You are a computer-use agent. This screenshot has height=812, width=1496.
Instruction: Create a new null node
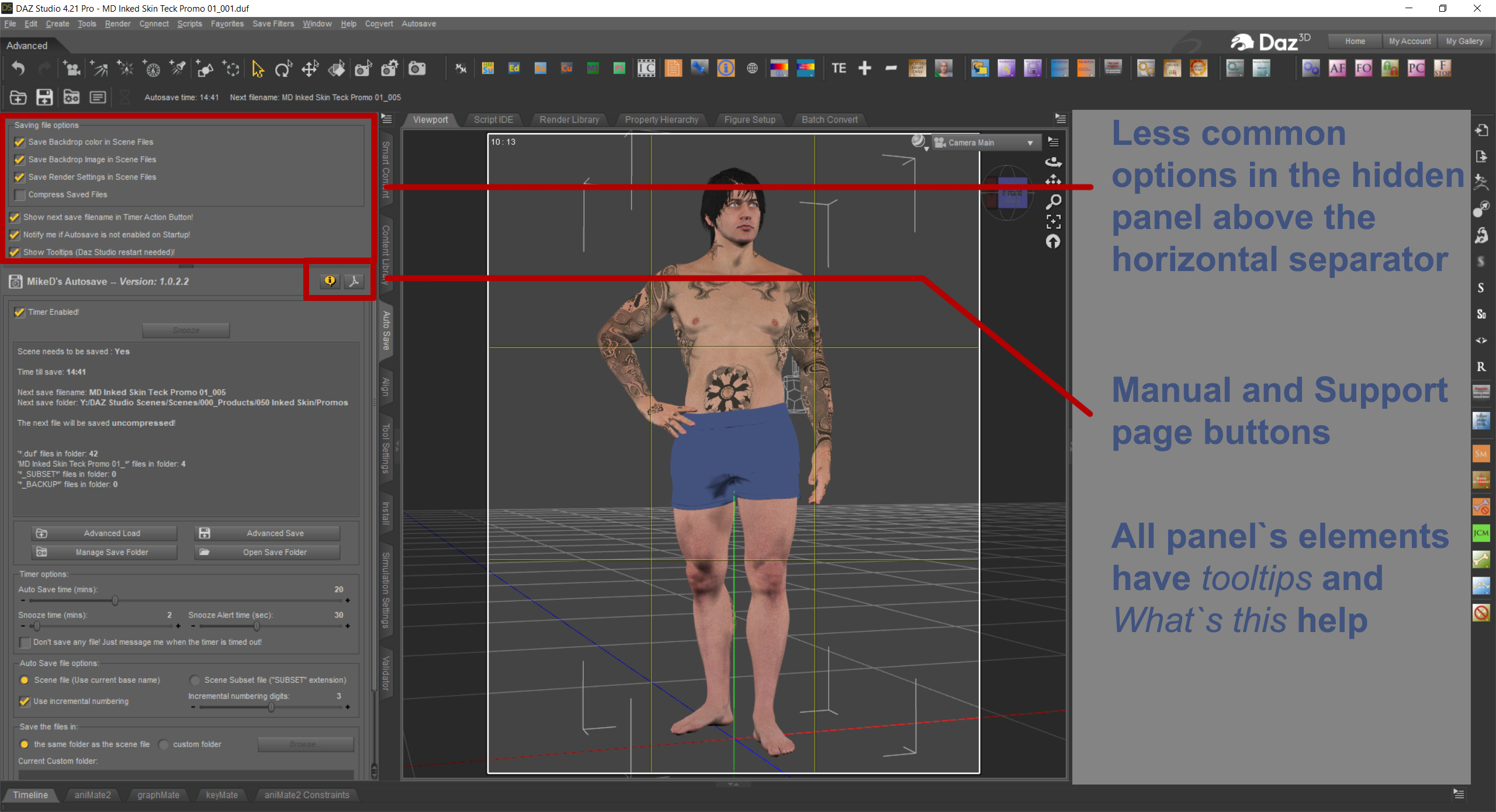click(x=231, y=69)
